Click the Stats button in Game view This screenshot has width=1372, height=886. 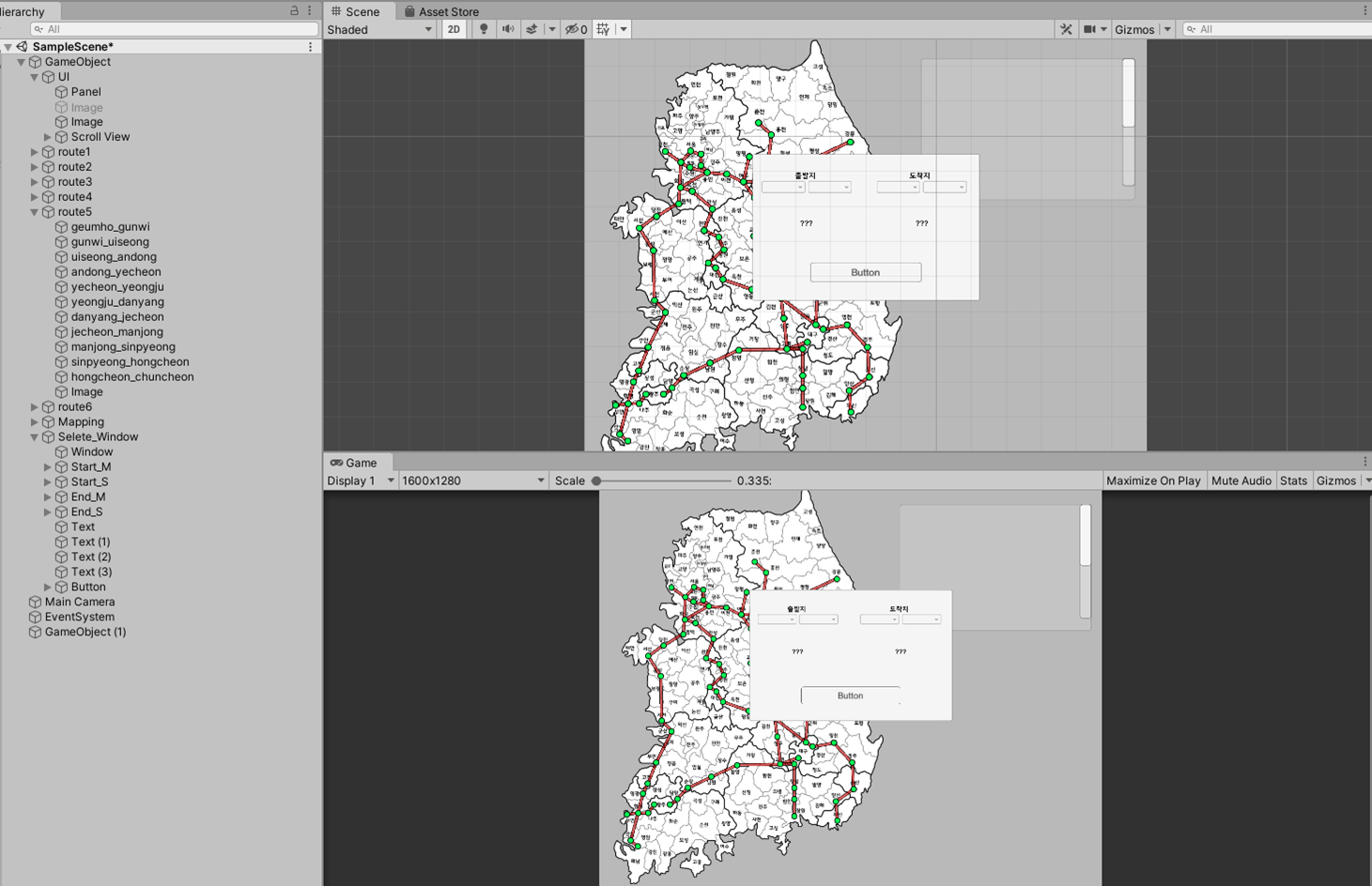[x=1293, y=480]
